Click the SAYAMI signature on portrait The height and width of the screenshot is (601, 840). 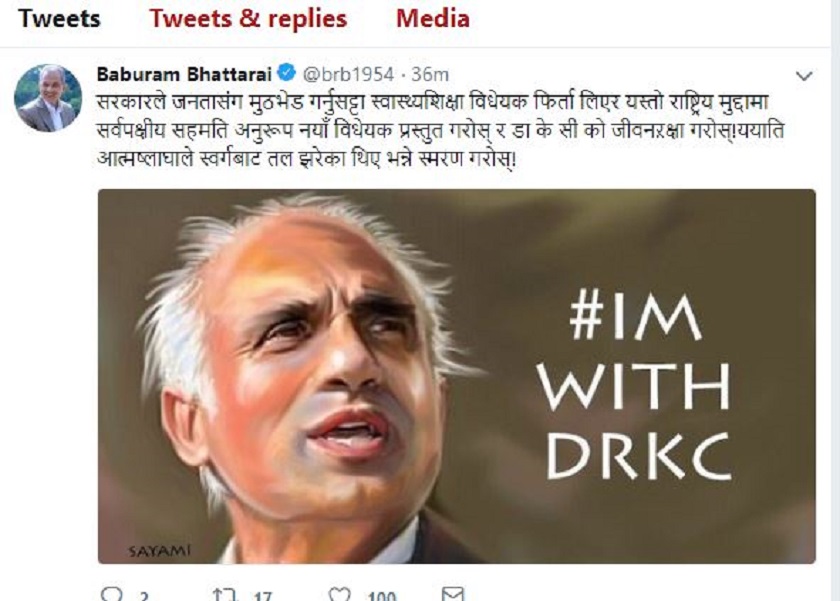point(159,551)
